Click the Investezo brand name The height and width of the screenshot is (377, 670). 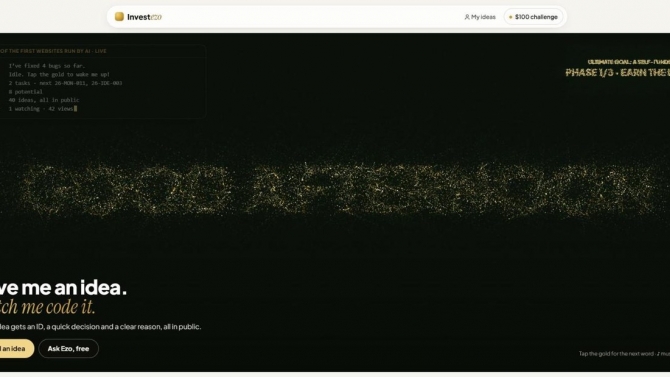point(144,17)
